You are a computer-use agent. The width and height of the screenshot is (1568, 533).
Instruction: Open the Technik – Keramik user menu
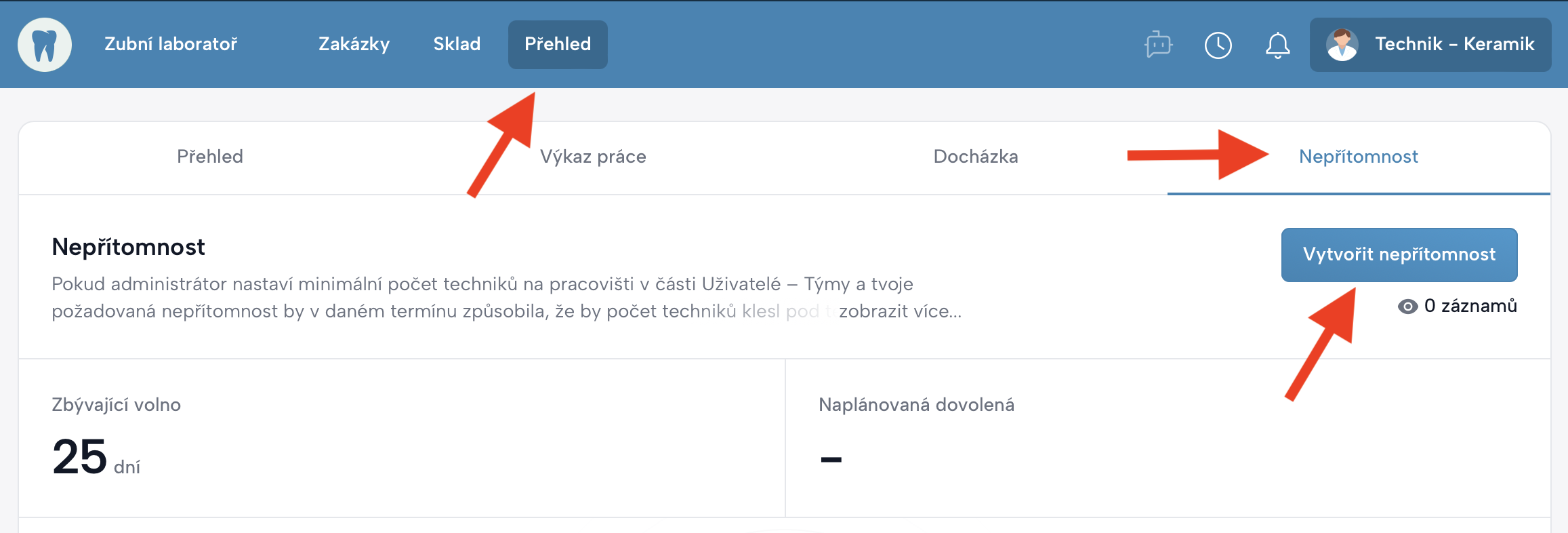[x=1453, y=45]
